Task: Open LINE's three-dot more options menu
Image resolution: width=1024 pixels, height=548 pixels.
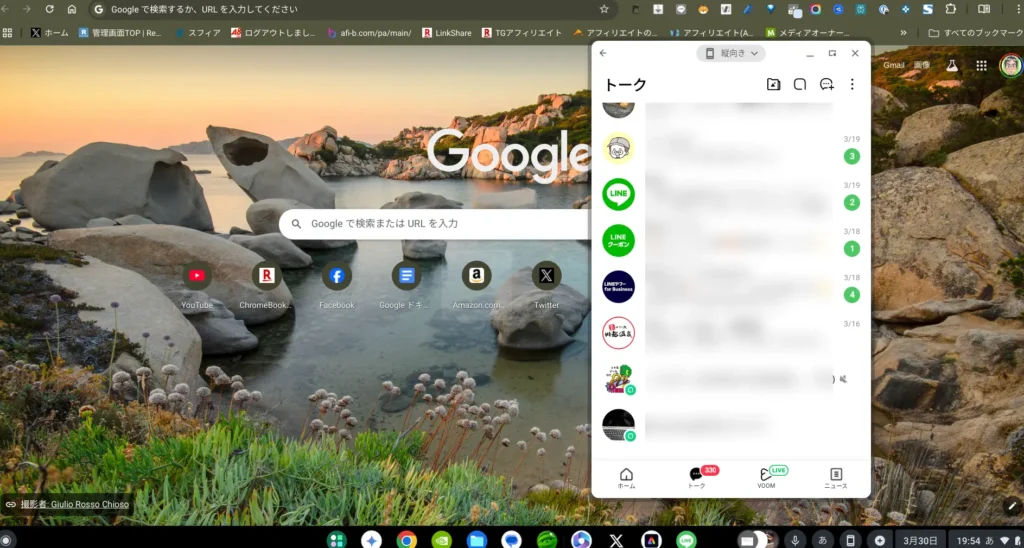Action: point(852,85)
